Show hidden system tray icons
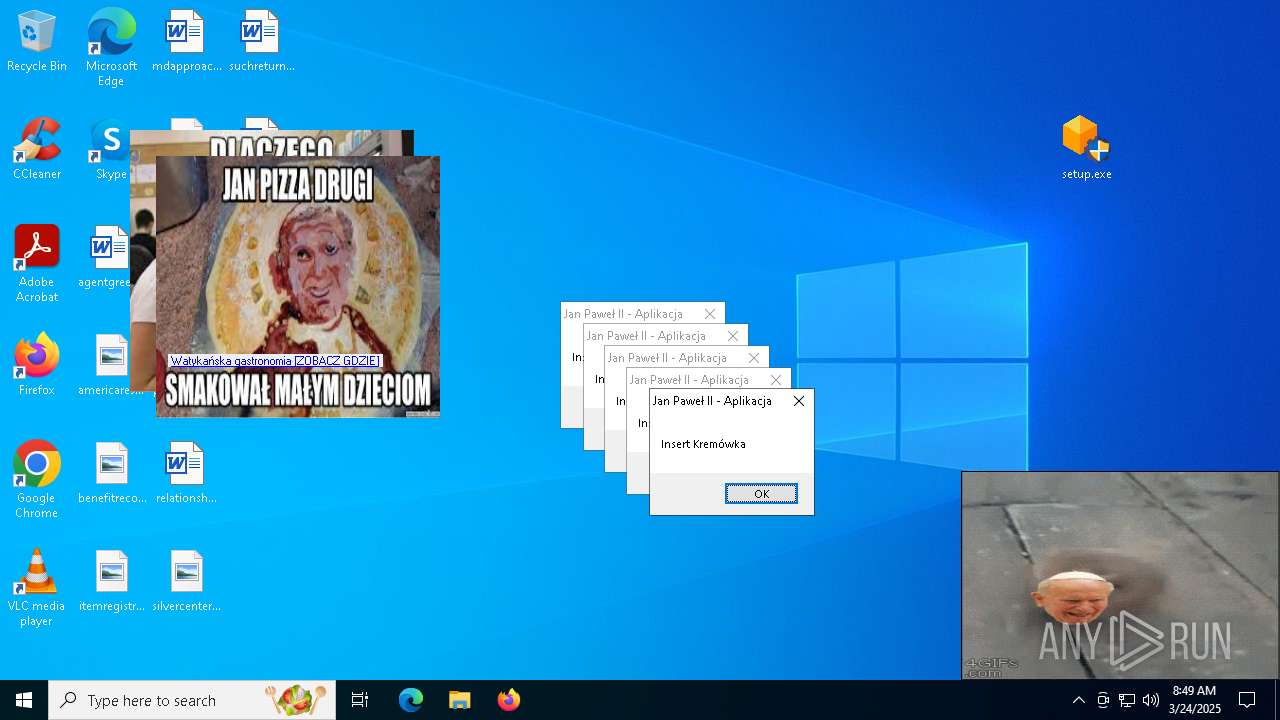 (1078, 700)
